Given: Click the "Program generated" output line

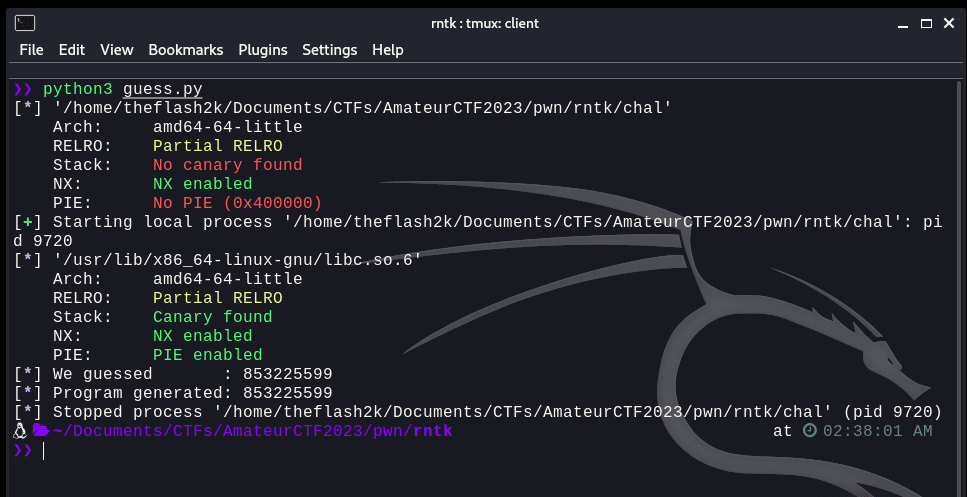Looking at the screenshot, I should tap(192, 393).
